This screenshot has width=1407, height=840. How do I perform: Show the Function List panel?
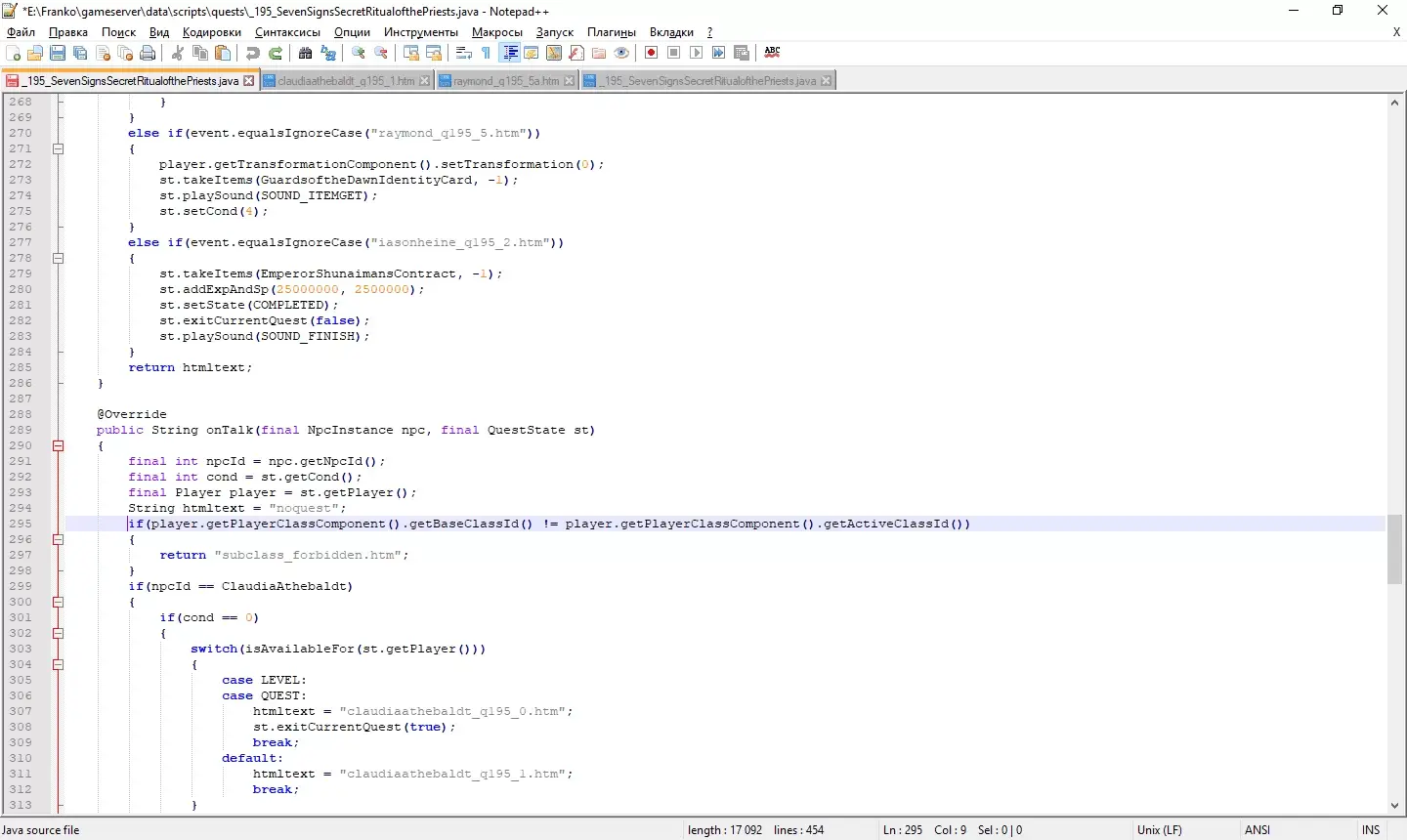coord(576,53)
